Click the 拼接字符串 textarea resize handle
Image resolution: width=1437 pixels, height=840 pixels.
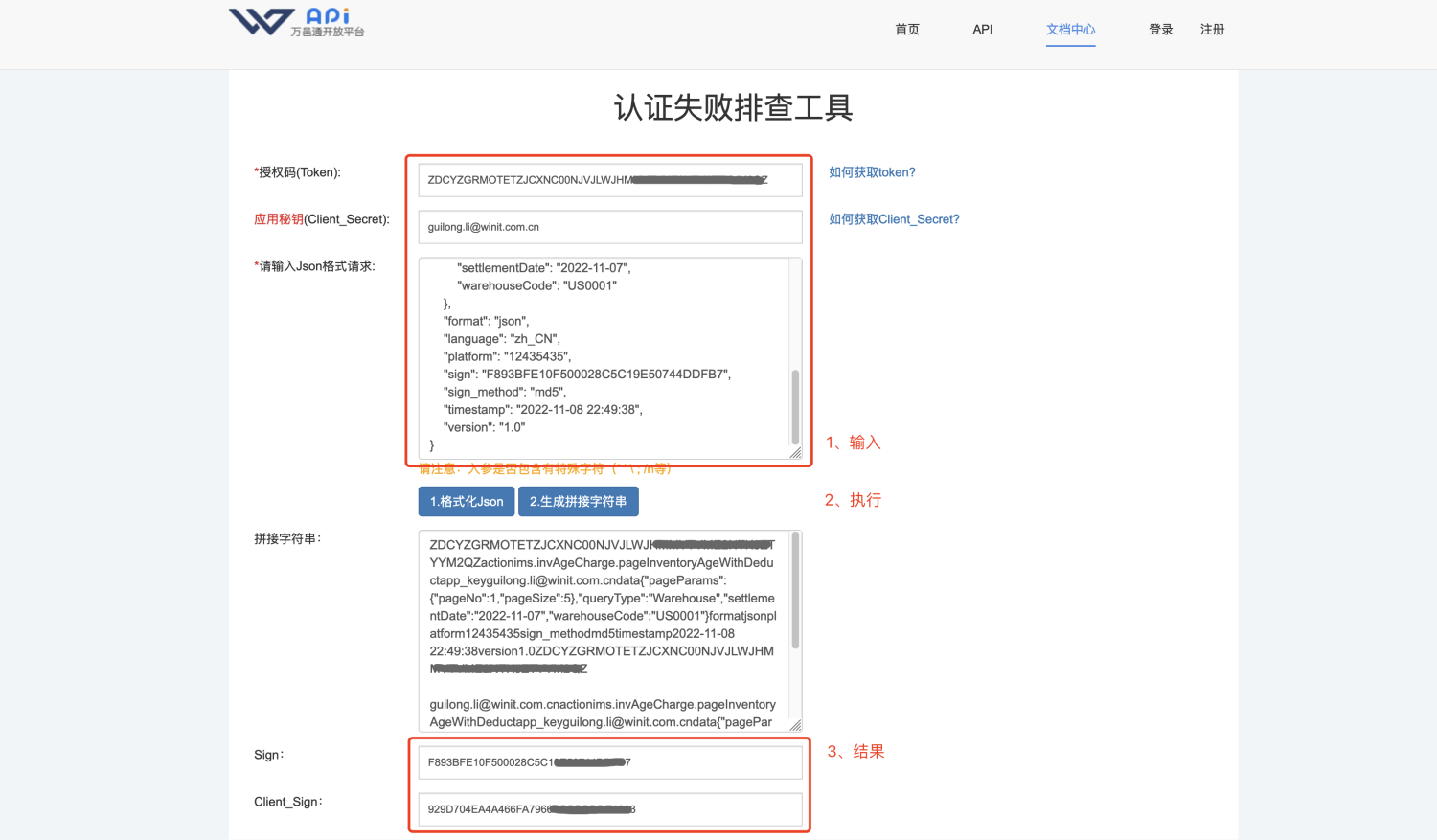coord(796,726)
